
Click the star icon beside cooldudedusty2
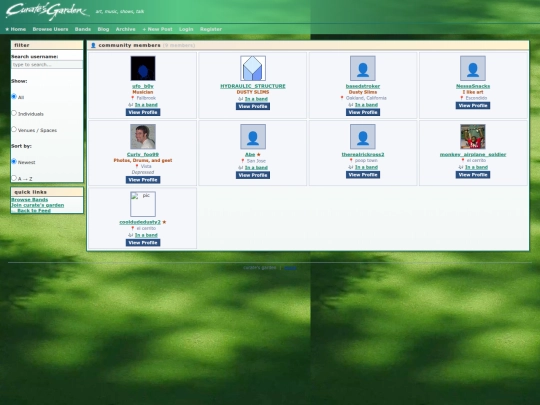coord(164,222)
